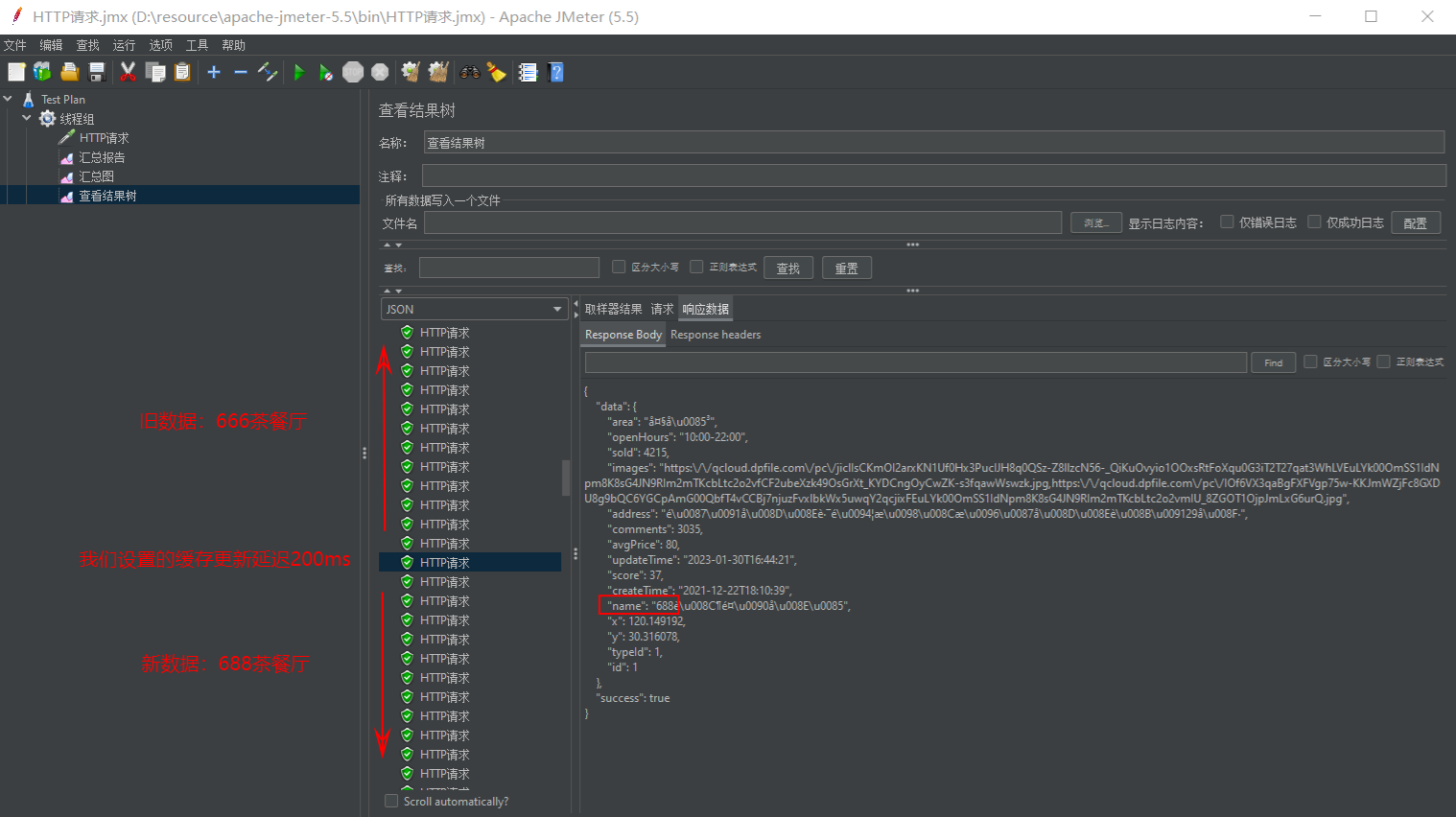Viewport: 1456px width, 817px height.
Task: Collapse the Test Plan tree expander
Action: coord(8,99)
